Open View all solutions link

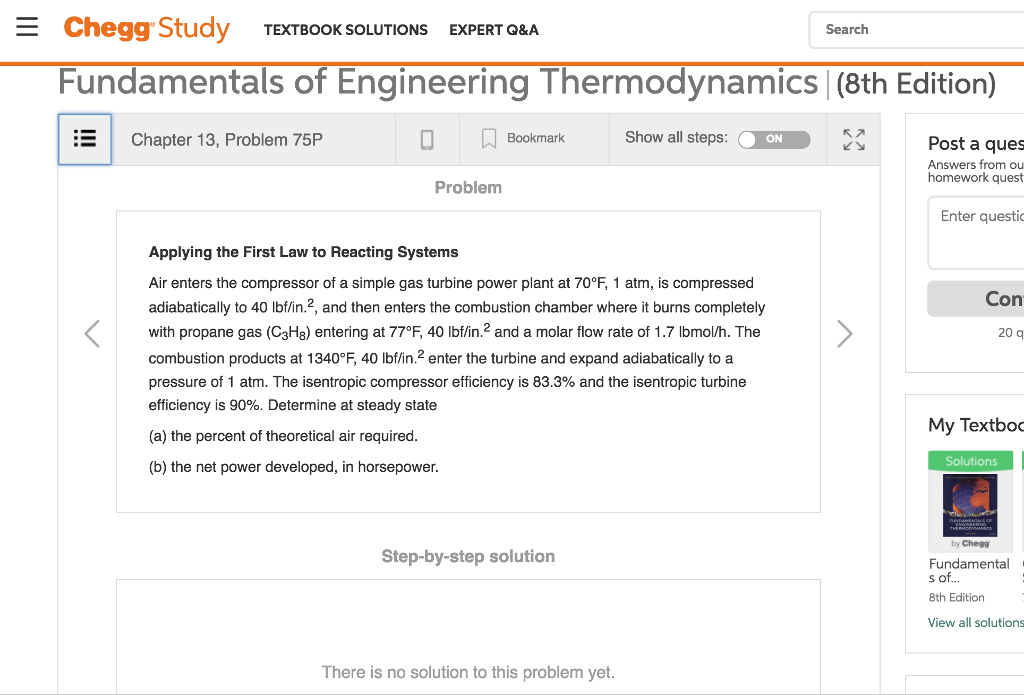(976, 622)
